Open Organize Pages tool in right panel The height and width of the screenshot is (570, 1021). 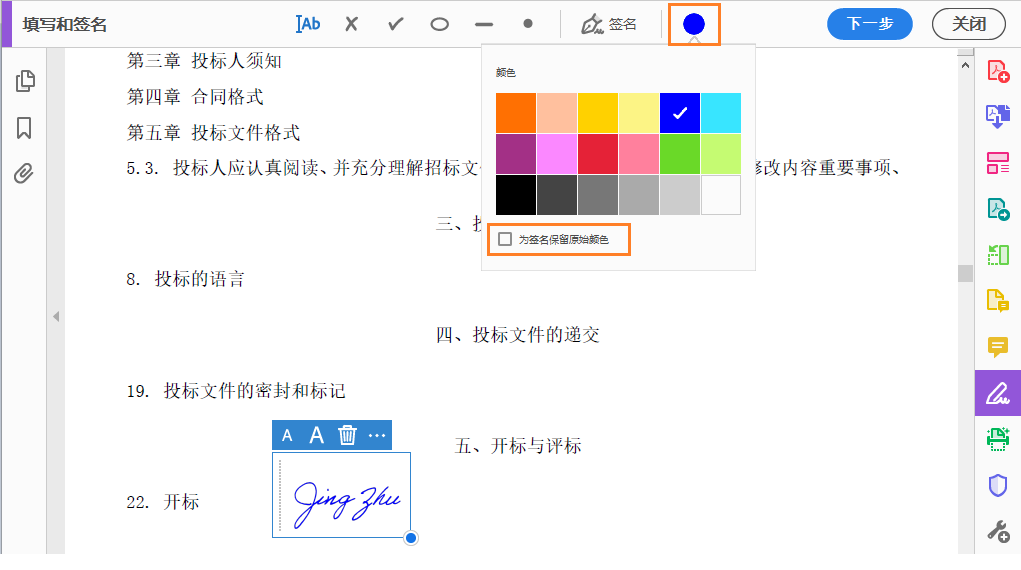[x=998, y=163]
